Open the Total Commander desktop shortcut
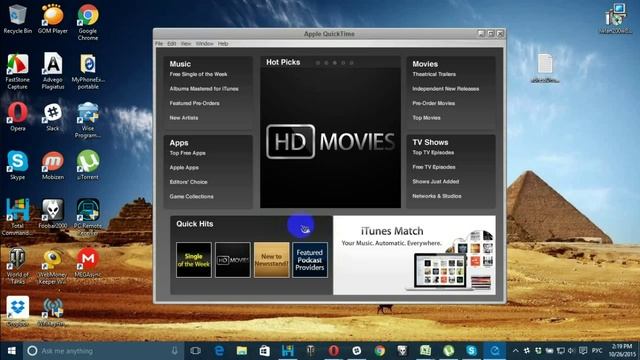The height and width of the screenshot is (360, 640). coord(18,217)
